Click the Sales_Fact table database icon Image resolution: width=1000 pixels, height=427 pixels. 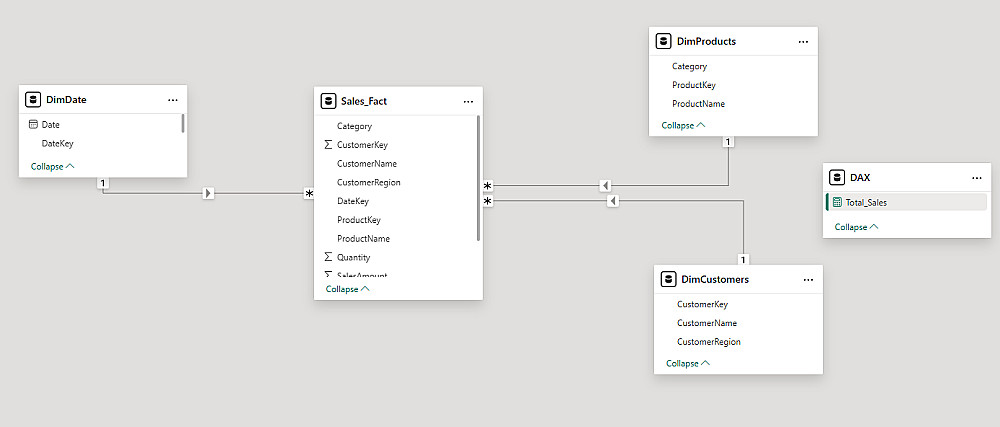(x=328, y=101)
